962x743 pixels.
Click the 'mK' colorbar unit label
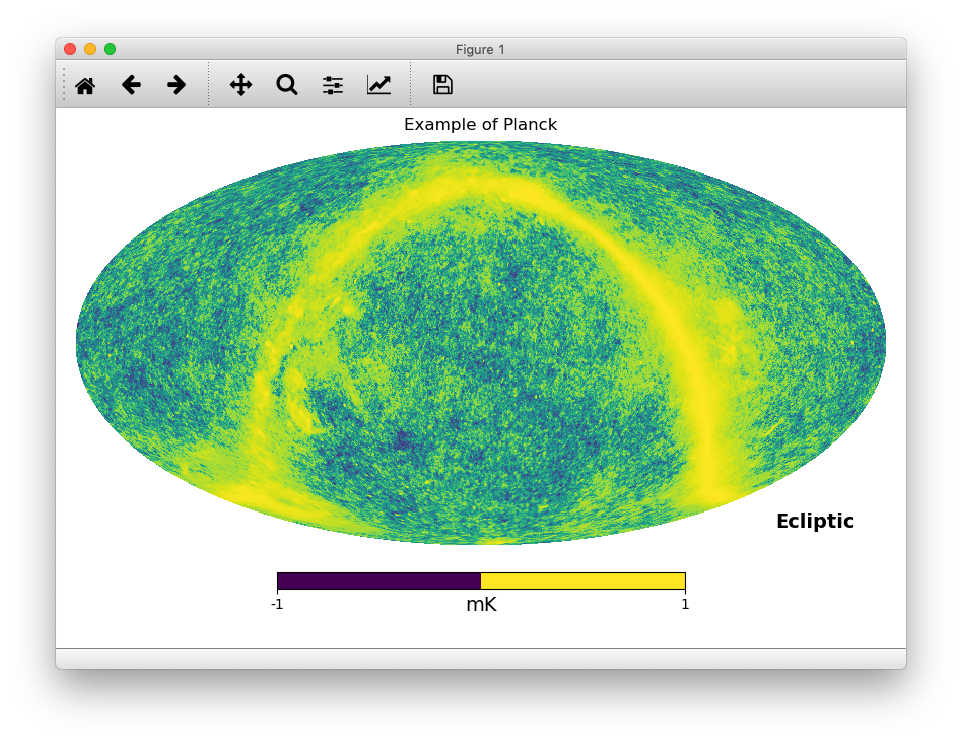pos(481,604)
